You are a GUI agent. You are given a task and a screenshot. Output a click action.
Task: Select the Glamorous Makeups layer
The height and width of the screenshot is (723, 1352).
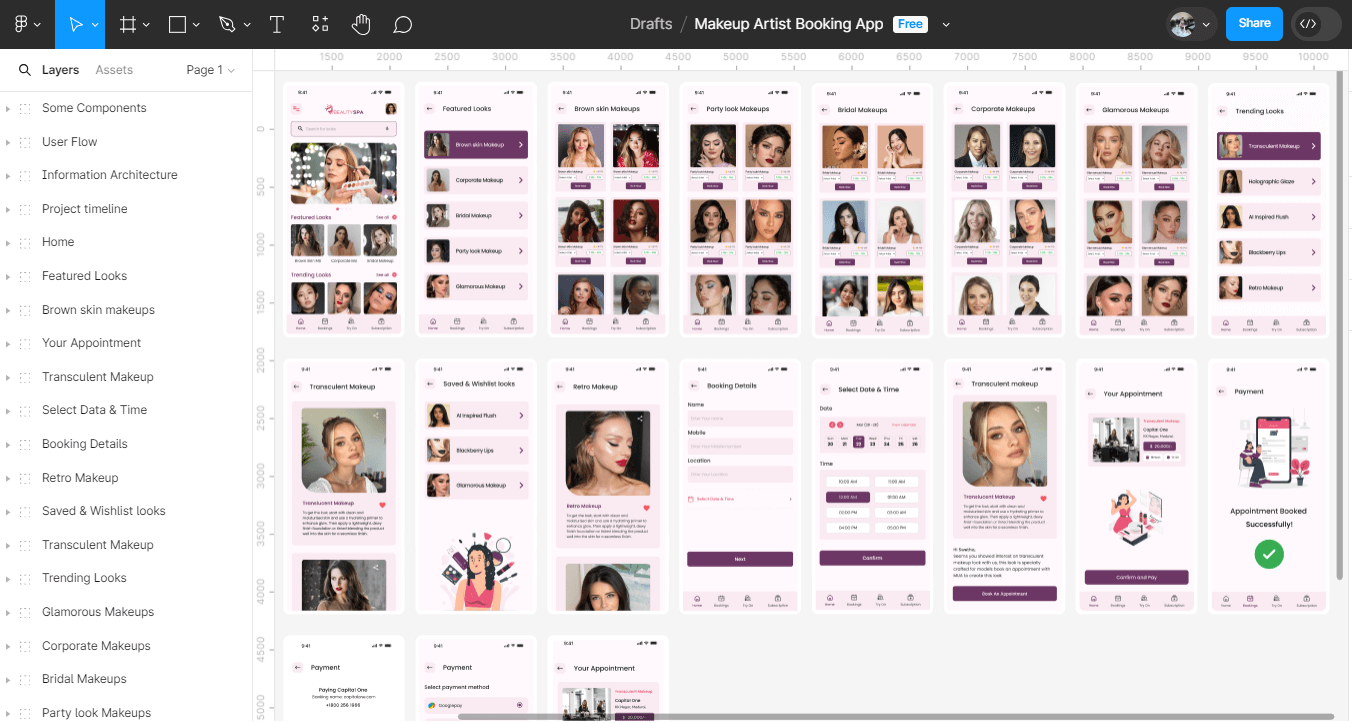pos(98,612)
